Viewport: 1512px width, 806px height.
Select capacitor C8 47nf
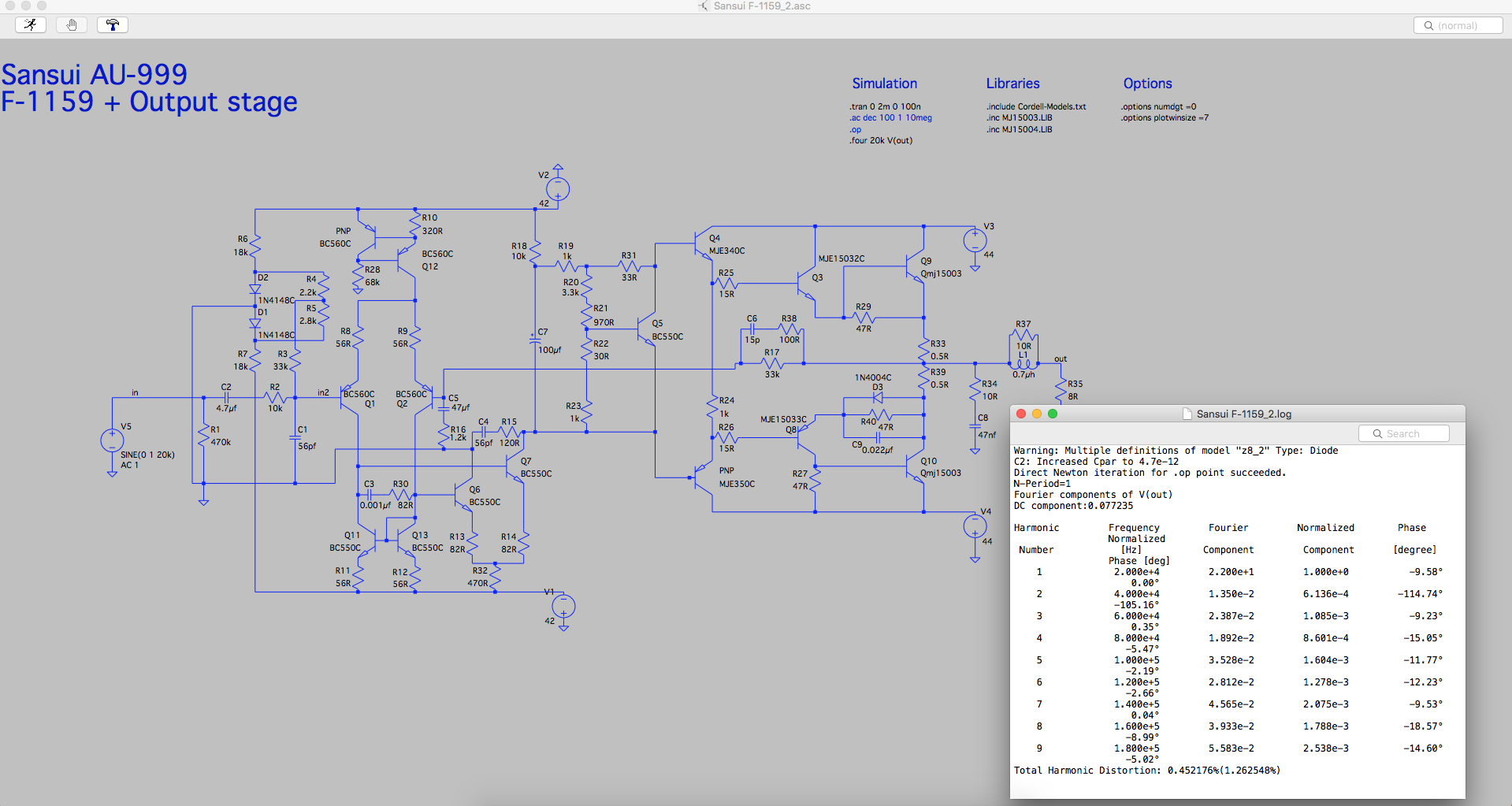point(975,426)
